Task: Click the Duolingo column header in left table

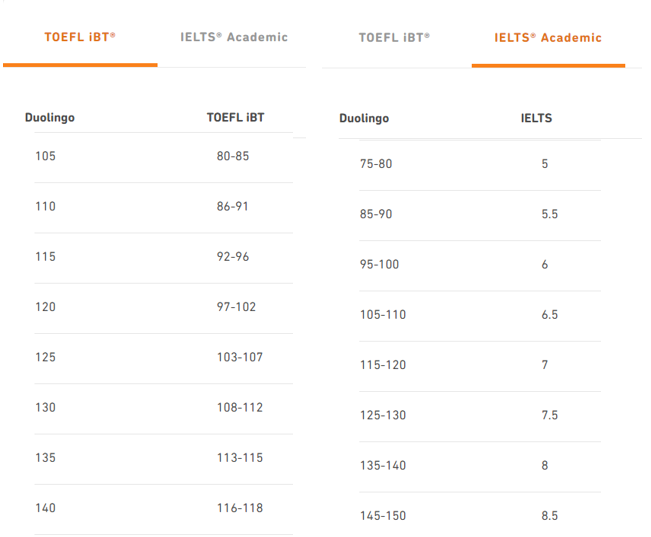Action: [x=50, y=118]
